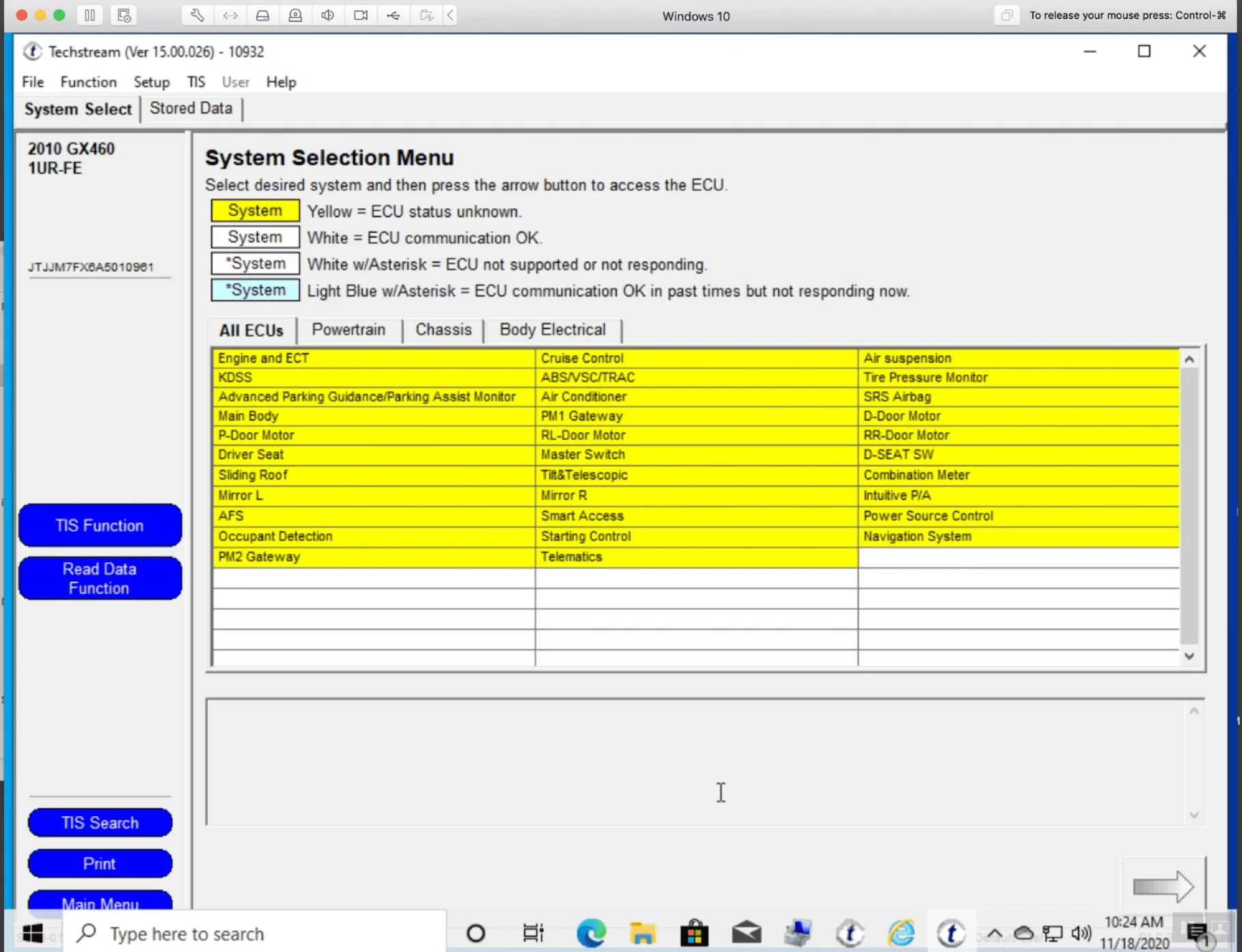Select Smart Access system
The image size is (1242, 952).
point(696,516)
